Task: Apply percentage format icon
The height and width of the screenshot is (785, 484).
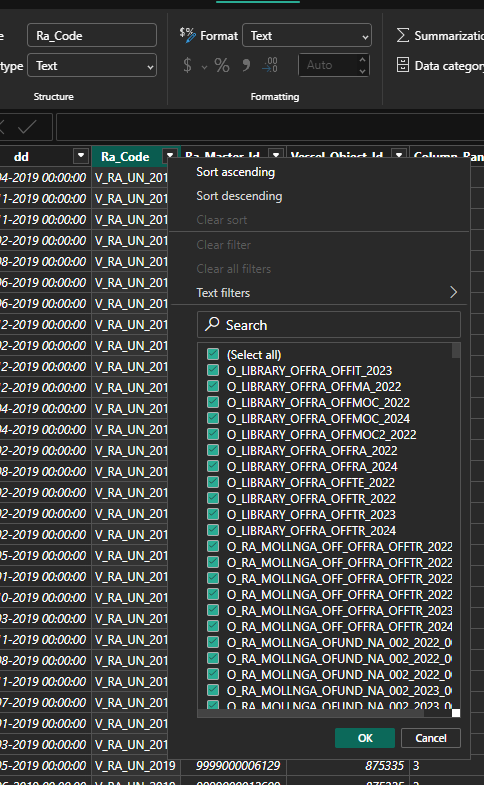Action: point(222,65)
